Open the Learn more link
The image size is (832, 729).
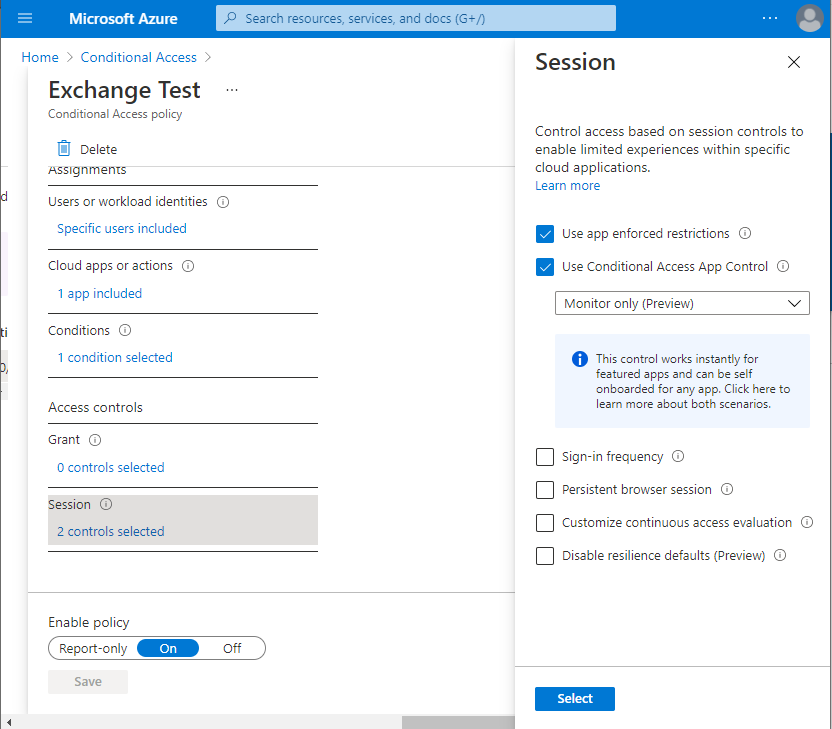[x=567, y=185]
